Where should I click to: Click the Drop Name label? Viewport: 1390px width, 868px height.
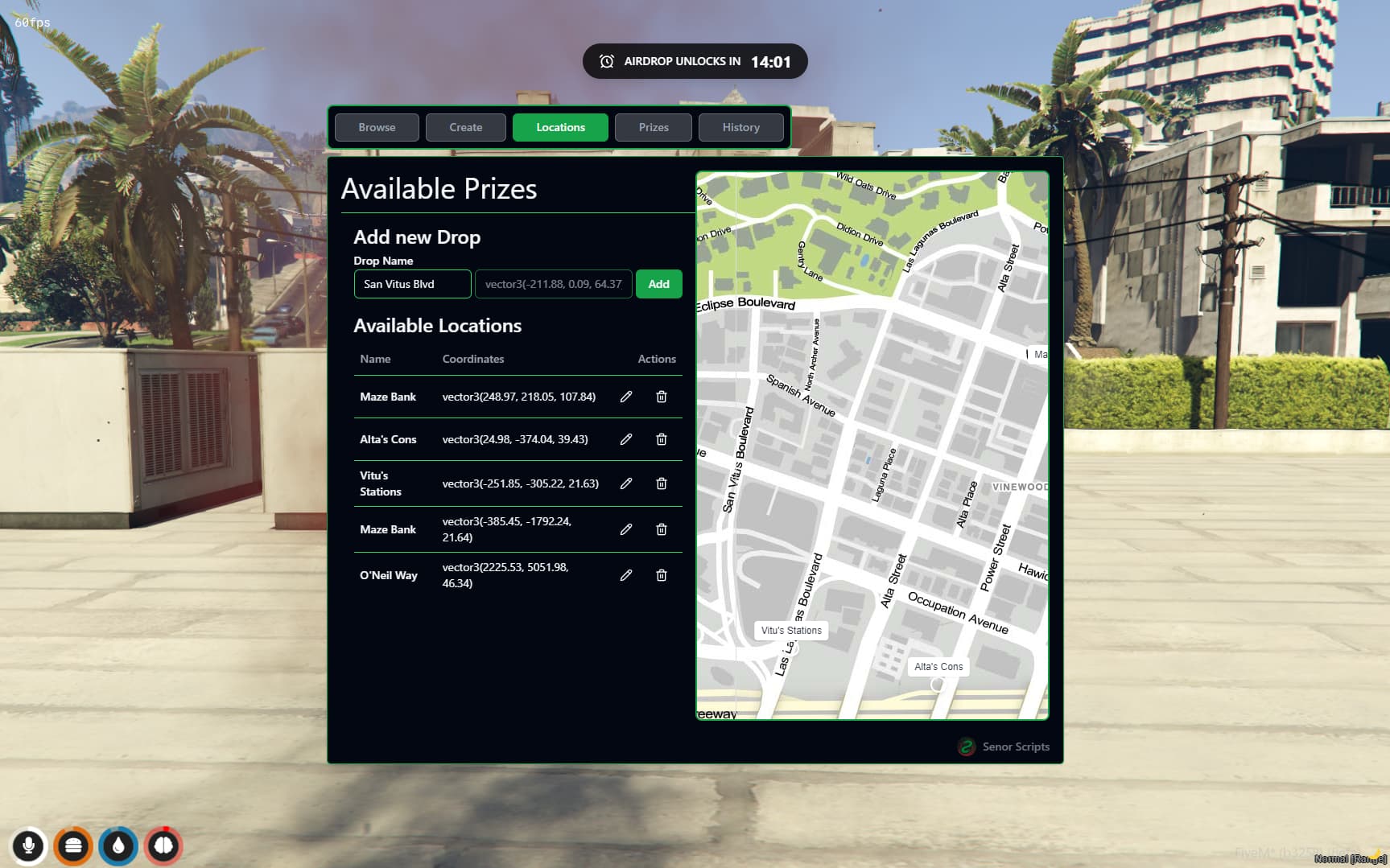click(383, 261)
